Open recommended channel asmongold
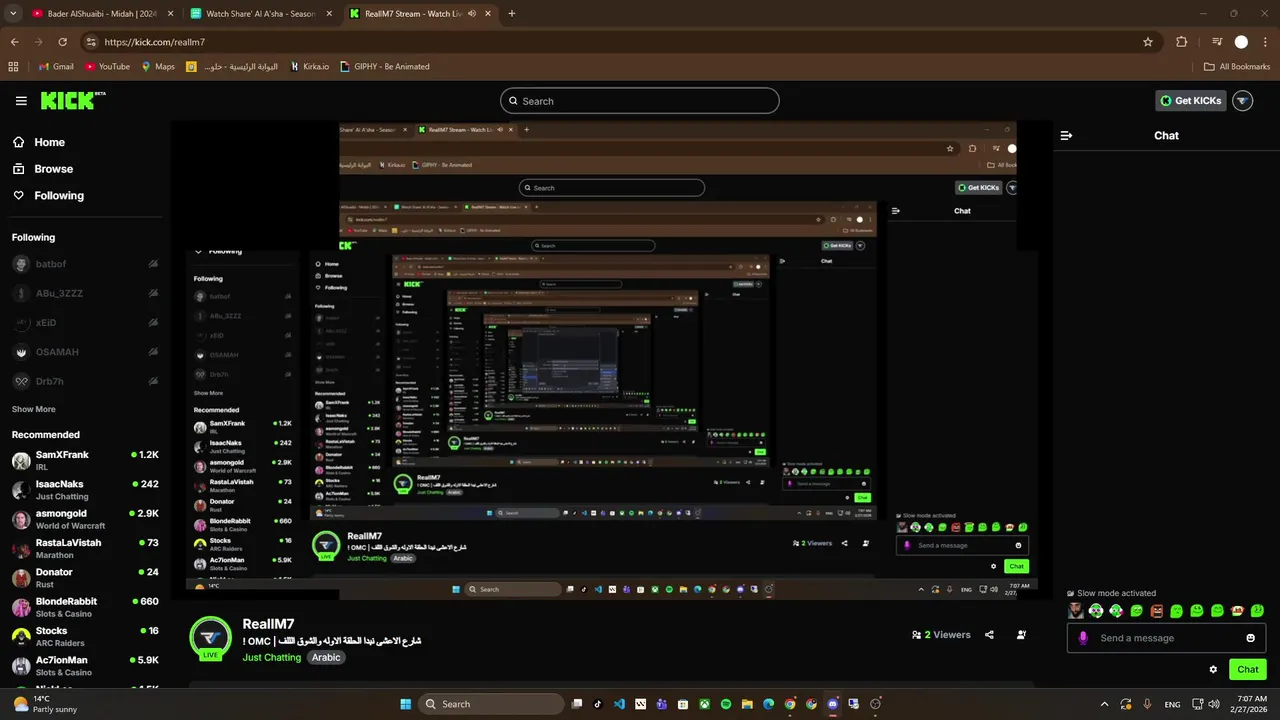The image size is (1280, 720). (85, 519)
